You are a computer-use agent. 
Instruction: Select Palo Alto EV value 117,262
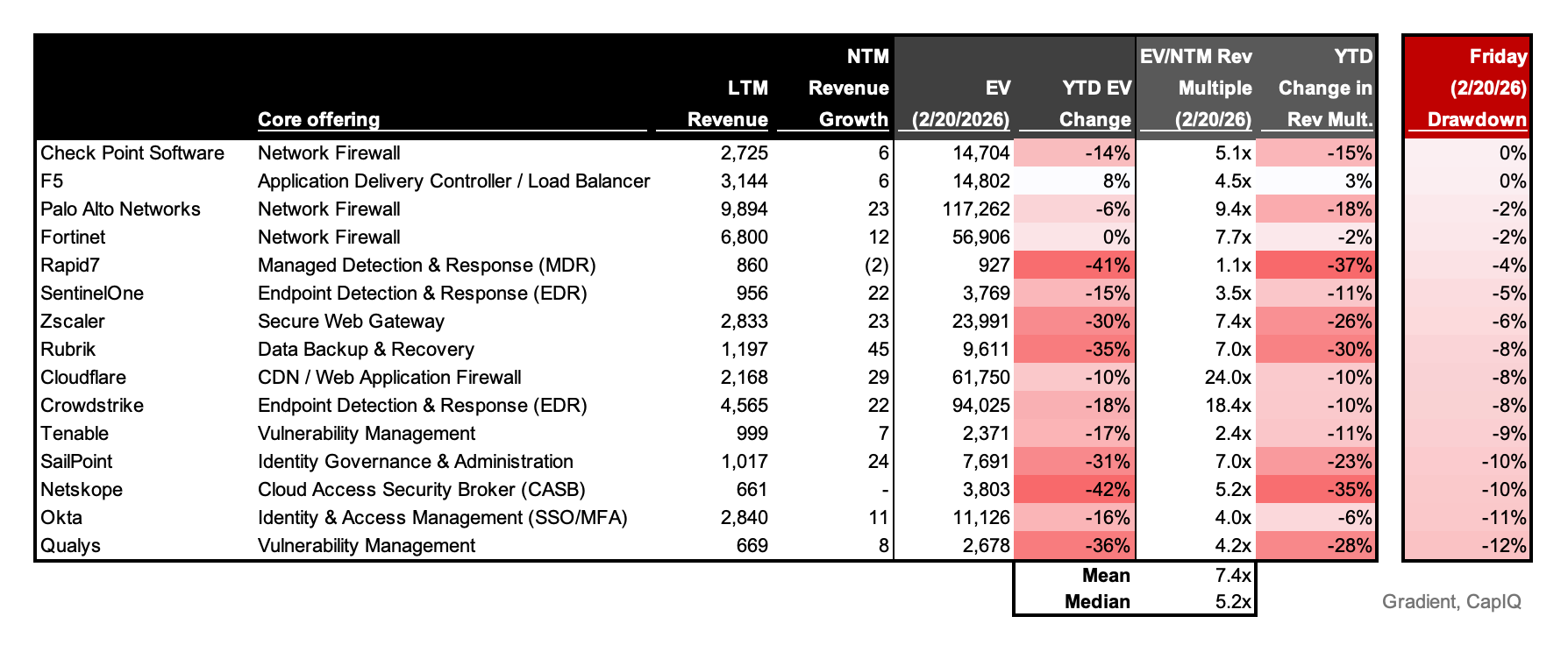pyautogui.click(x=976, y=209)
